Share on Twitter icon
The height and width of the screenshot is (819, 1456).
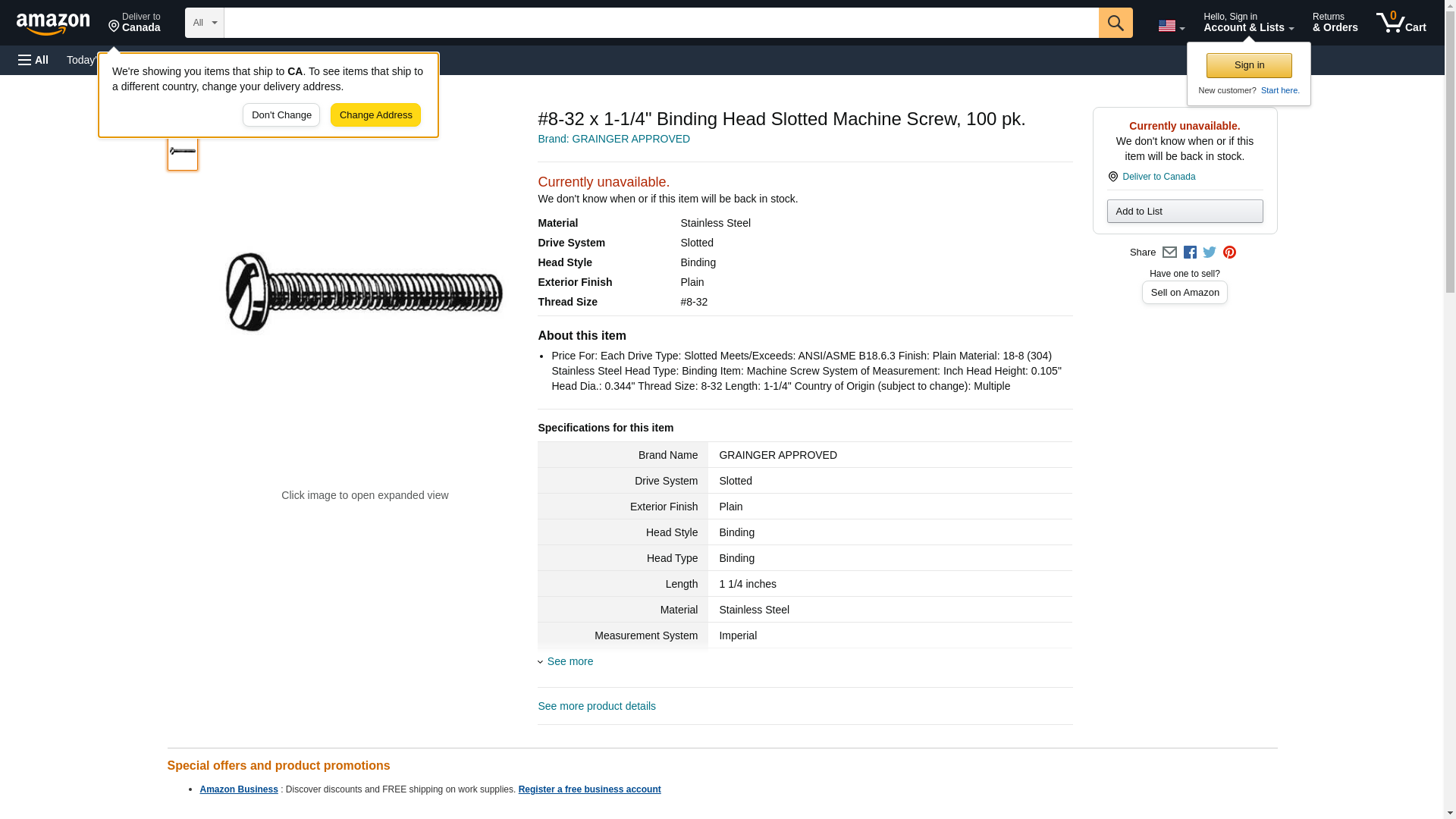pos(1210,253)
